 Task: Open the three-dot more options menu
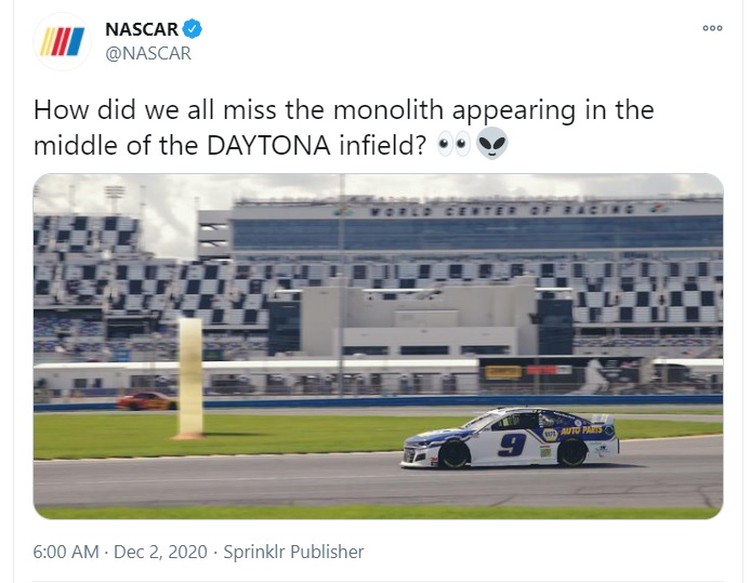(712, 28)
